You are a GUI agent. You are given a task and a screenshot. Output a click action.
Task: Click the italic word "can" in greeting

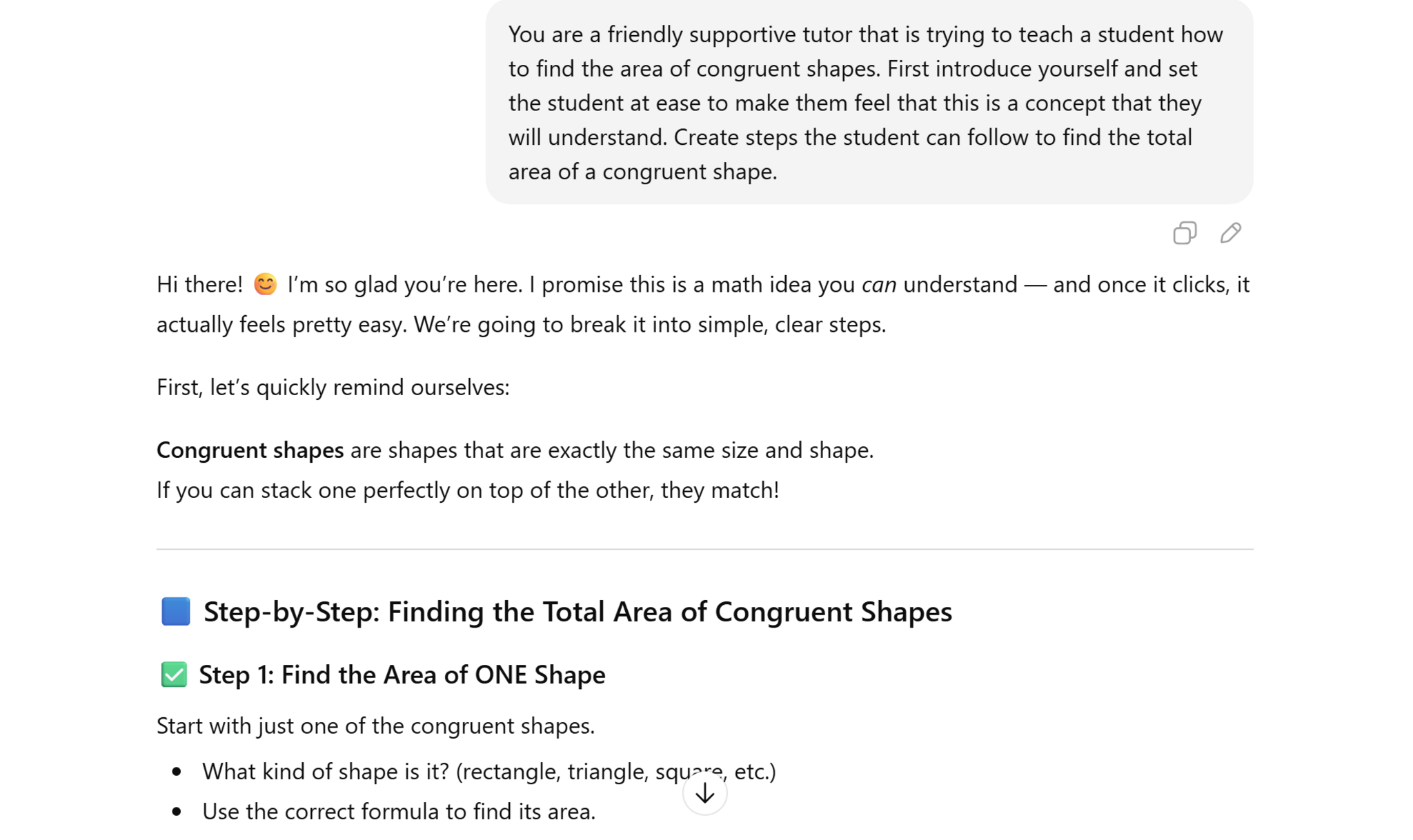(878, 285)
